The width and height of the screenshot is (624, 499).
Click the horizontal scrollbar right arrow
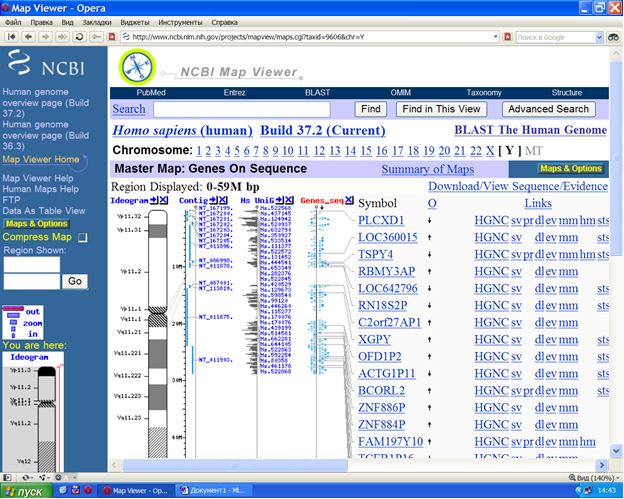[602, 465]
